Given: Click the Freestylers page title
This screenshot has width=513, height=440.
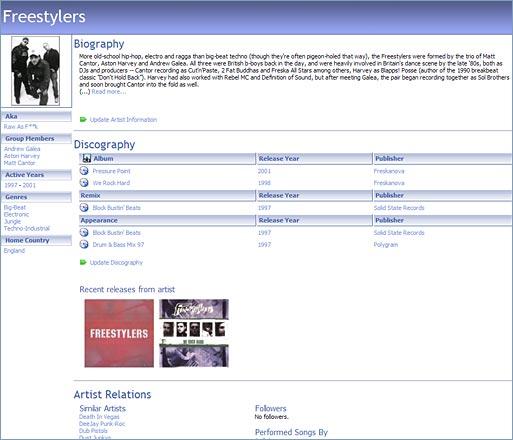Looking at the screenshot, I should [x=44, y=17].
